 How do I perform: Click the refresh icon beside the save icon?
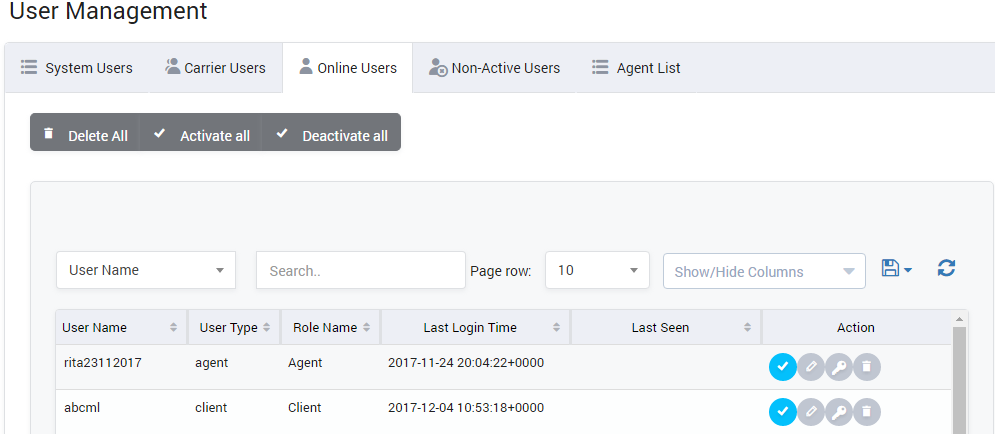(x=946, y=268)
